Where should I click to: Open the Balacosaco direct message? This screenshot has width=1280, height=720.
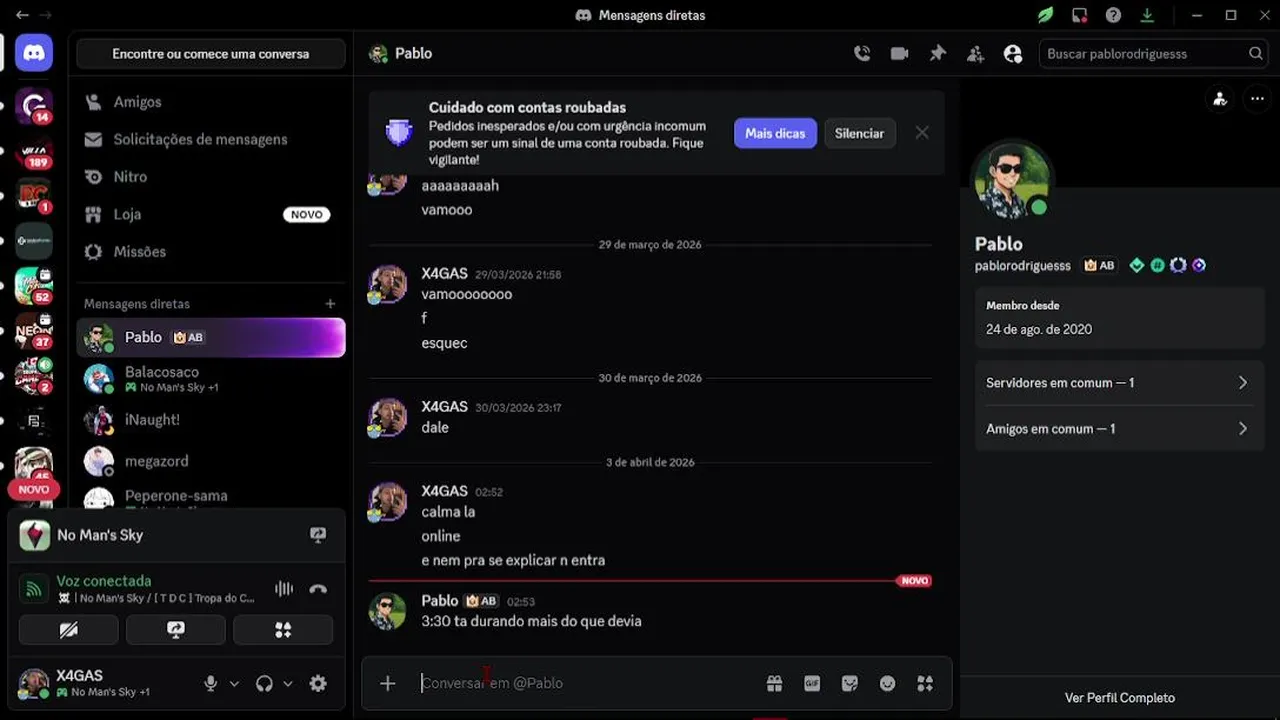[211, 379]
